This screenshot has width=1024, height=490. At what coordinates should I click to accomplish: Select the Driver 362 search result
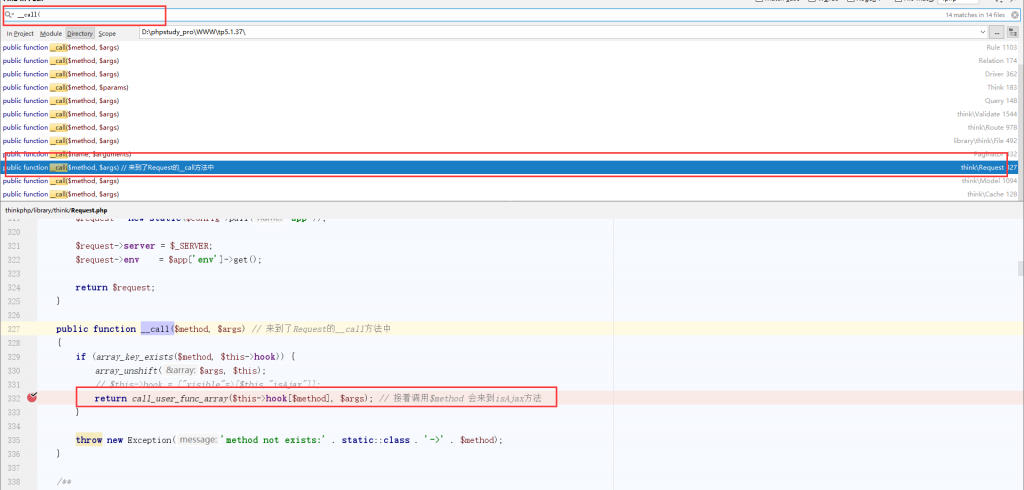510,74
